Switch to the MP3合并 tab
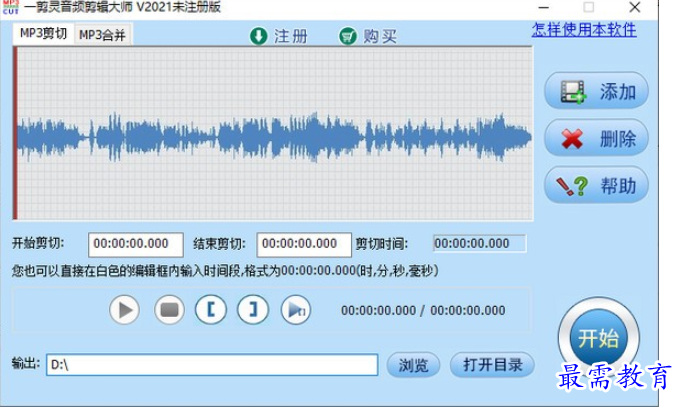 click(102, 35)
